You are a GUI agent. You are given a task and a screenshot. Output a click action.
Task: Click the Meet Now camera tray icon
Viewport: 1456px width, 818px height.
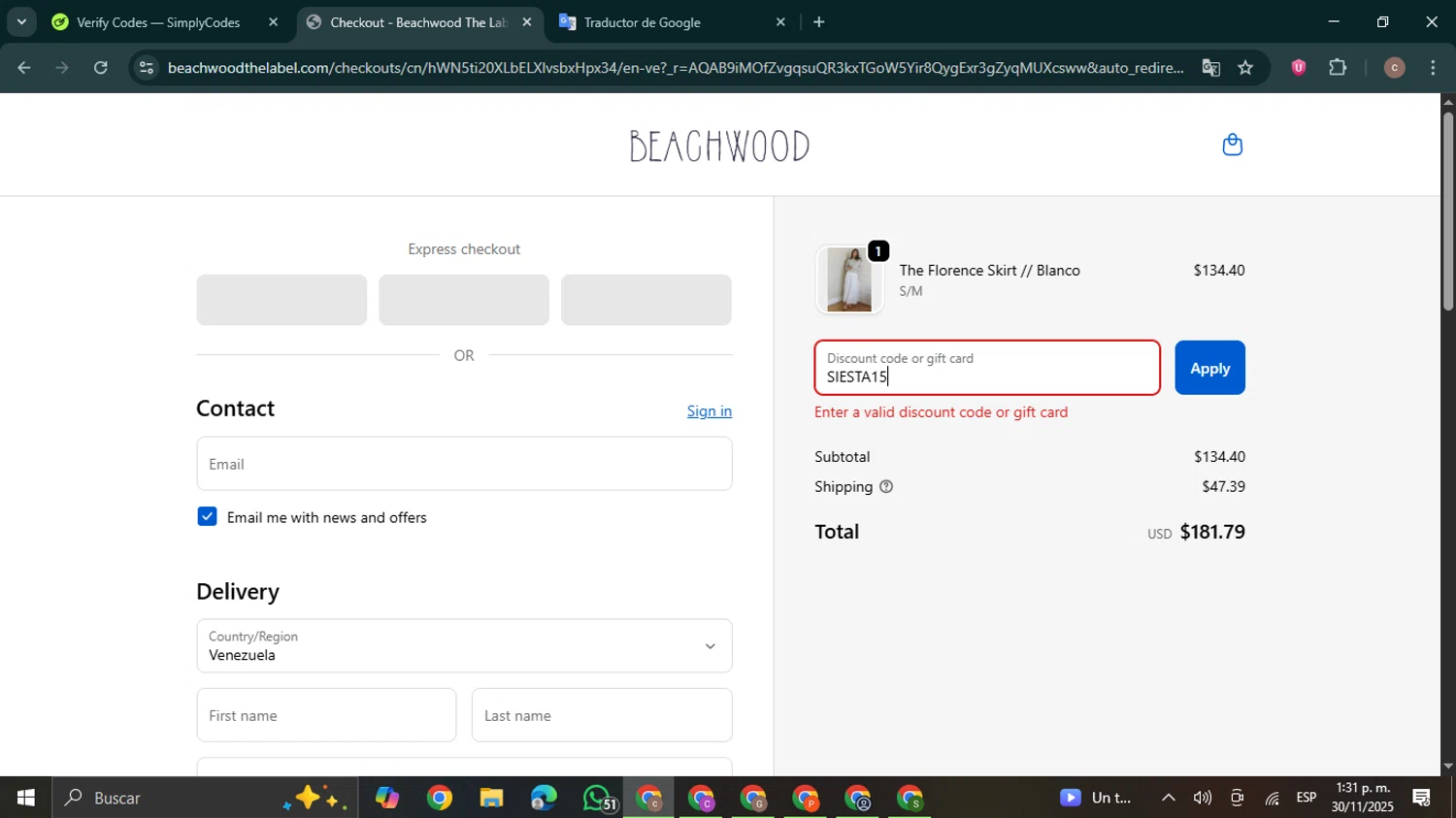coord(1237,798)
